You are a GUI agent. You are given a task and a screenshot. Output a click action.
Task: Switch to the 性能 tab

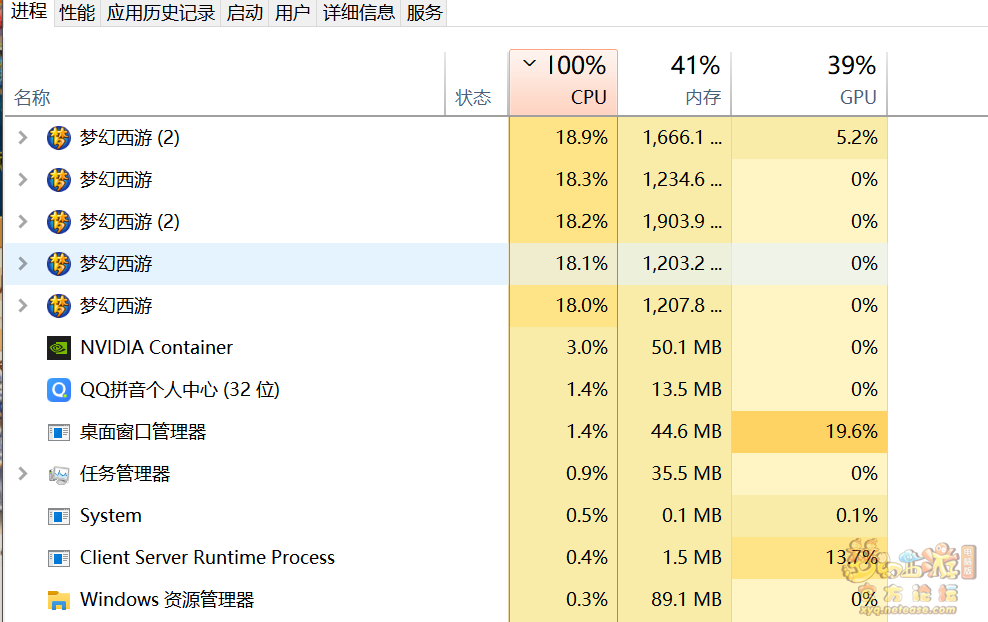[77, 13]
